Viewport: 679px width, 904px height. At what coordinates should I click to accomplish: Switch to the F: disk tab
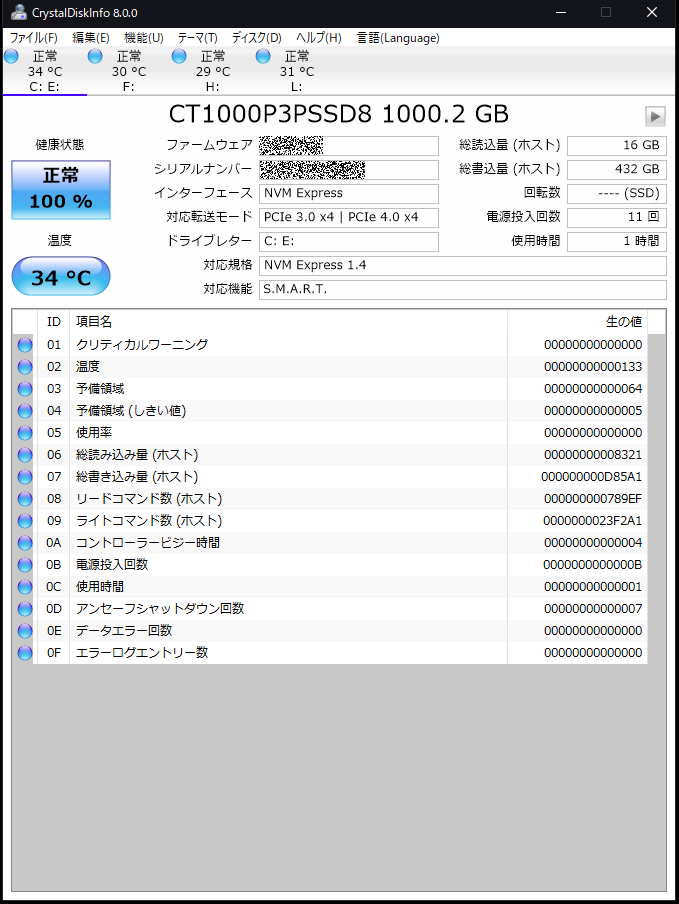(129, 71)
